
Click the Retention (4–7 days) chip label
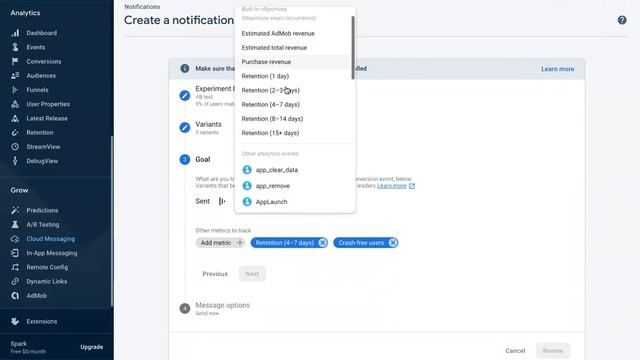(285, 243)
